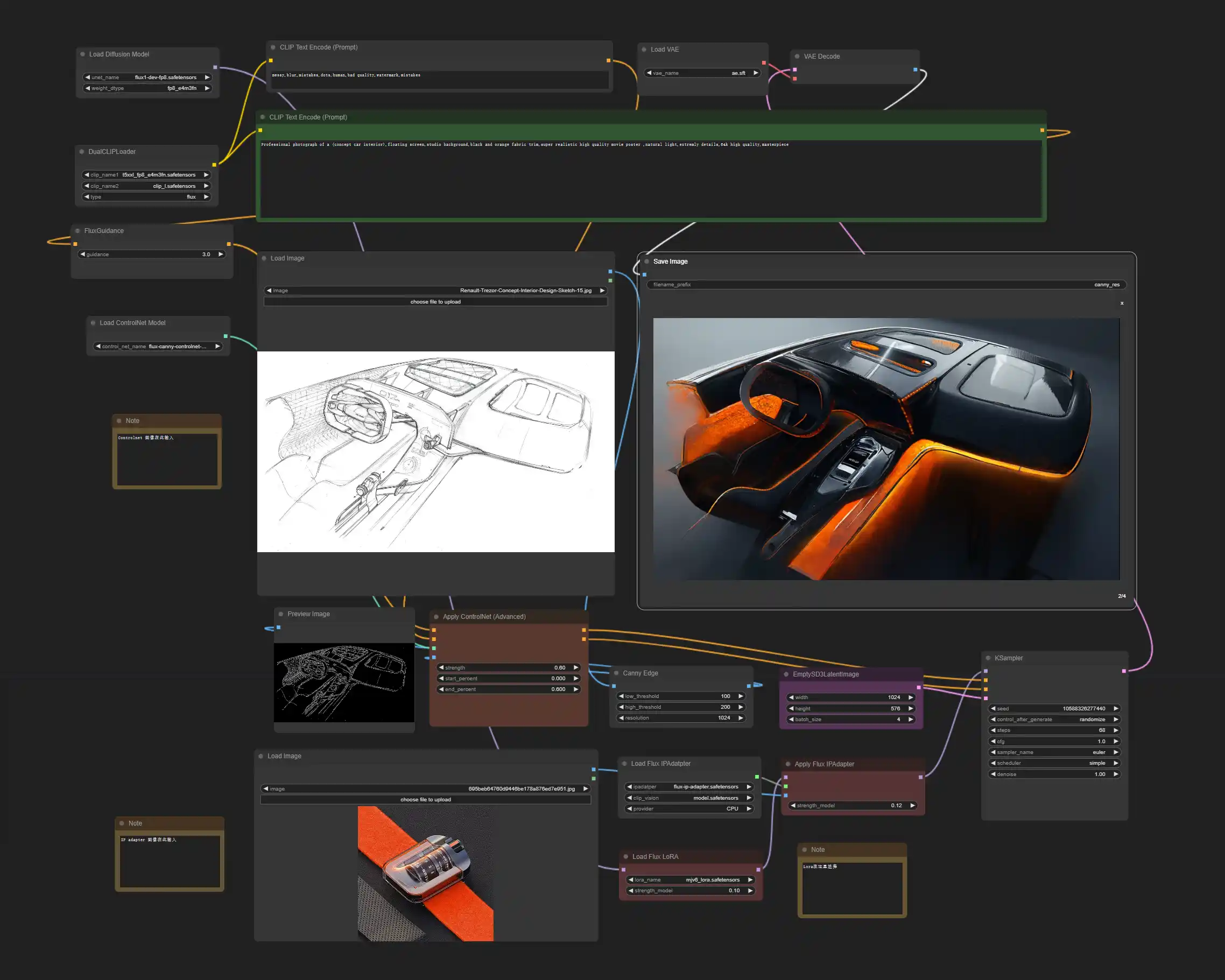This screenshot has height=980, width=1225.
Task: Collapse the Save Image node dot
Action: point(646,262)
